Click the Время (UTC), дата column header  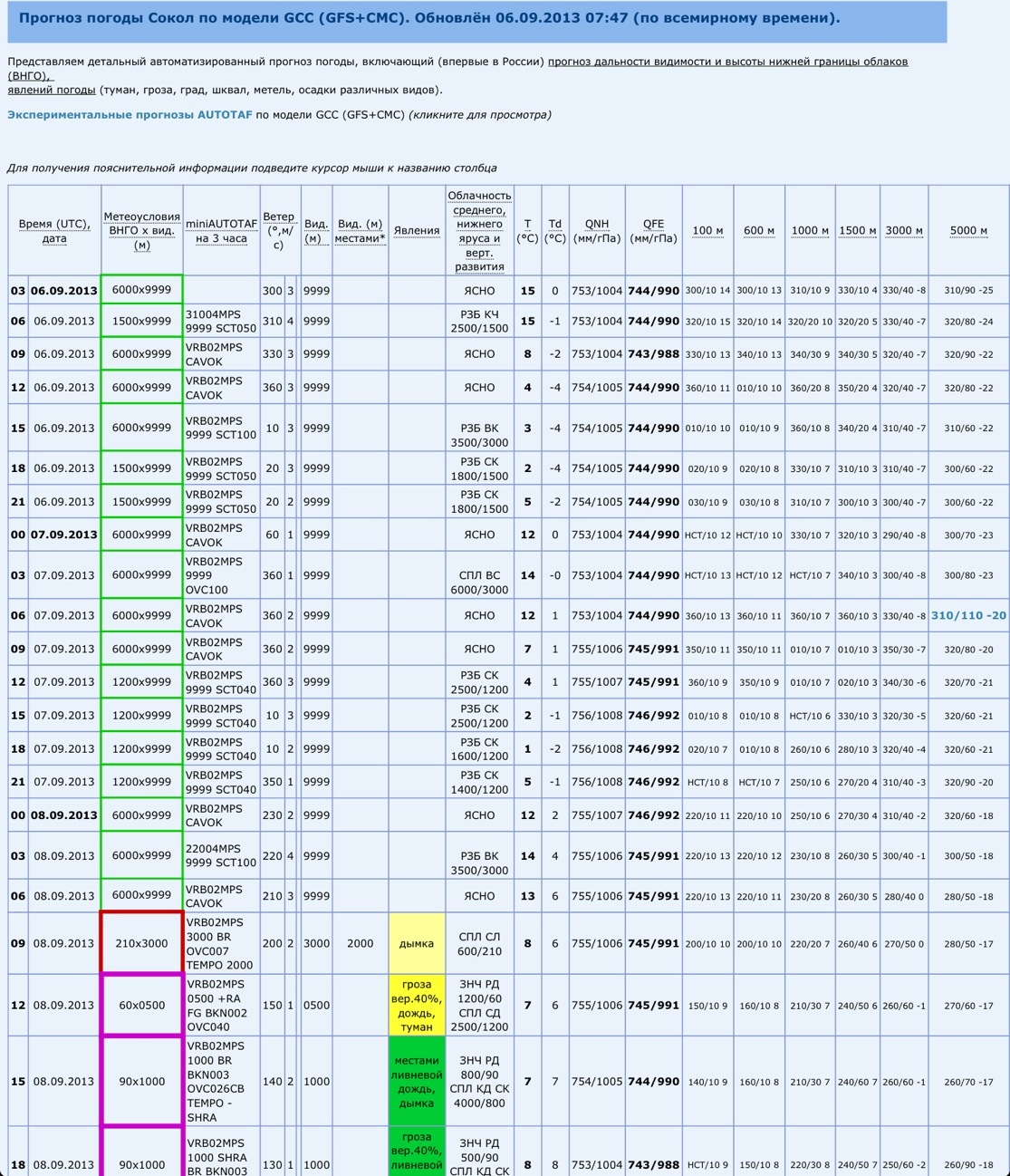point(54,231)
